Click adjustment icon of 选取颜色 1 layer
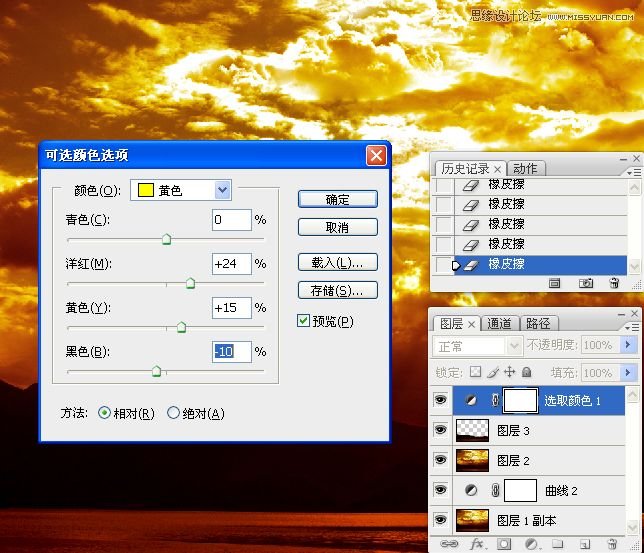The image size is (644, 553). click(x=471, y=400)
